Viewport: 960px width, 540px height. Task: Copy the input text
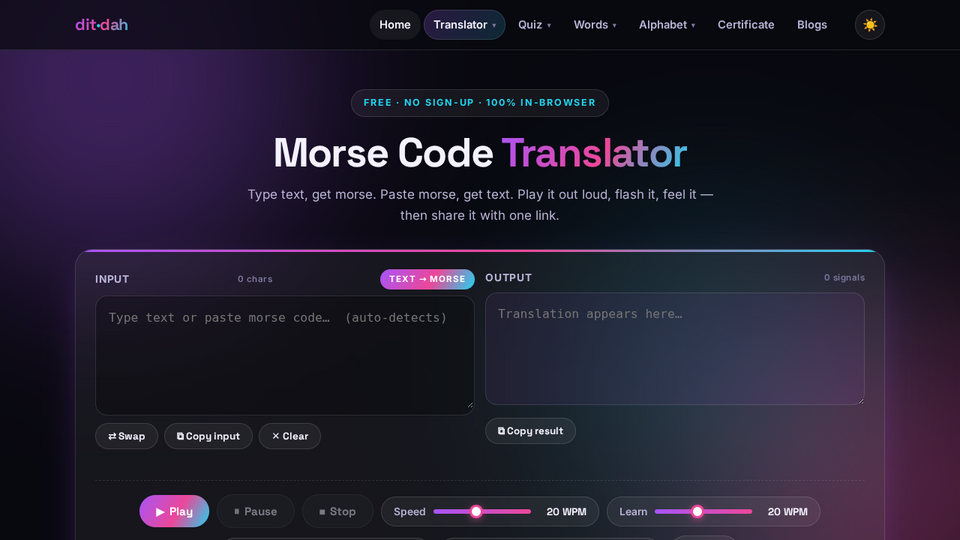click(x=208, y=436)
